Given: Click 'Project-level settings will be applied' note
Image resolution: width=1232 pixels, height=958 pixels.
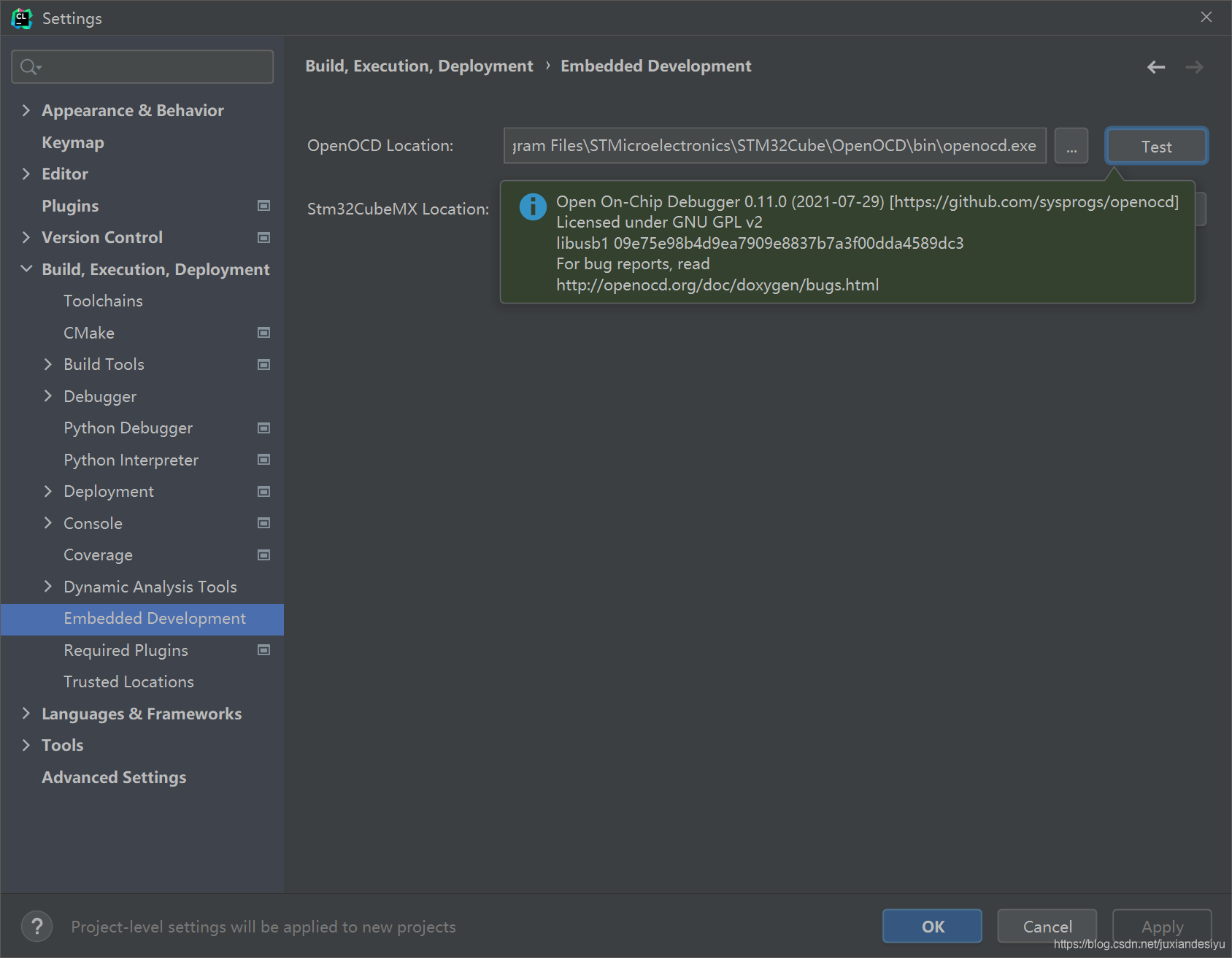Looking at the screenshot, I should pyautogui.click(x=263, y=927).
